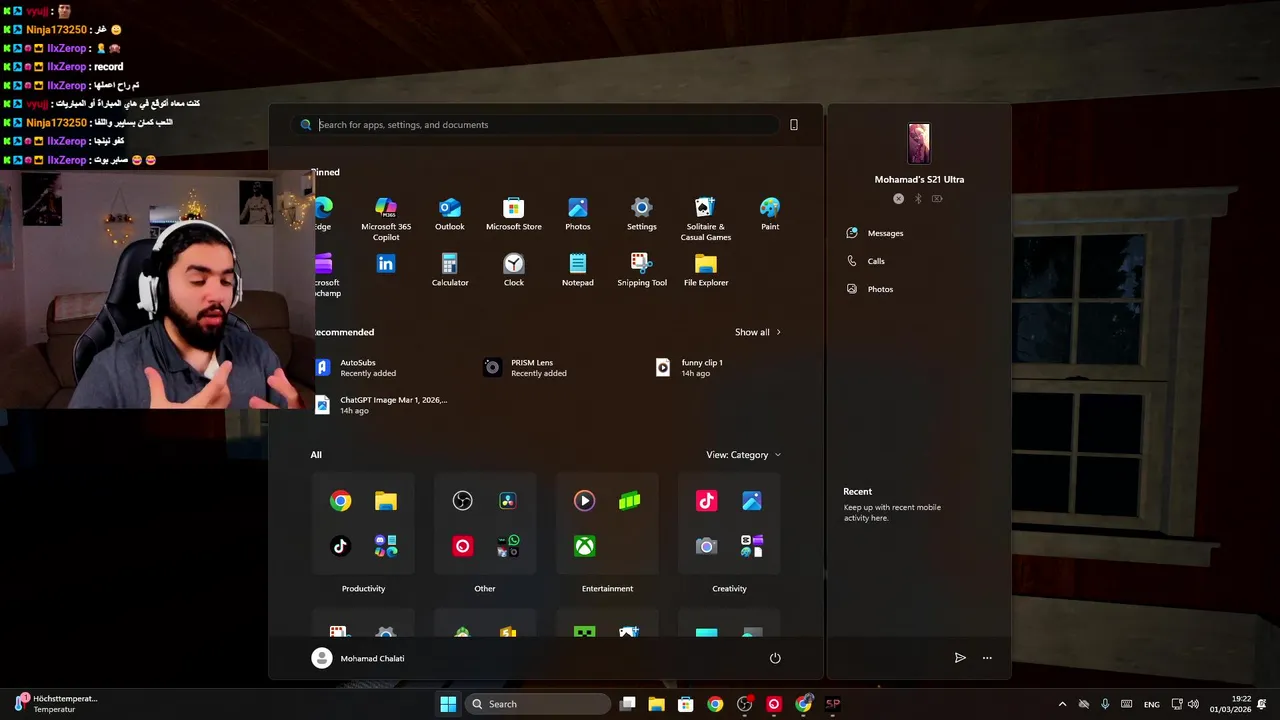Launch the Calculator app
Viewport: 1280px width, 720px height.
[x=450, y=270]
